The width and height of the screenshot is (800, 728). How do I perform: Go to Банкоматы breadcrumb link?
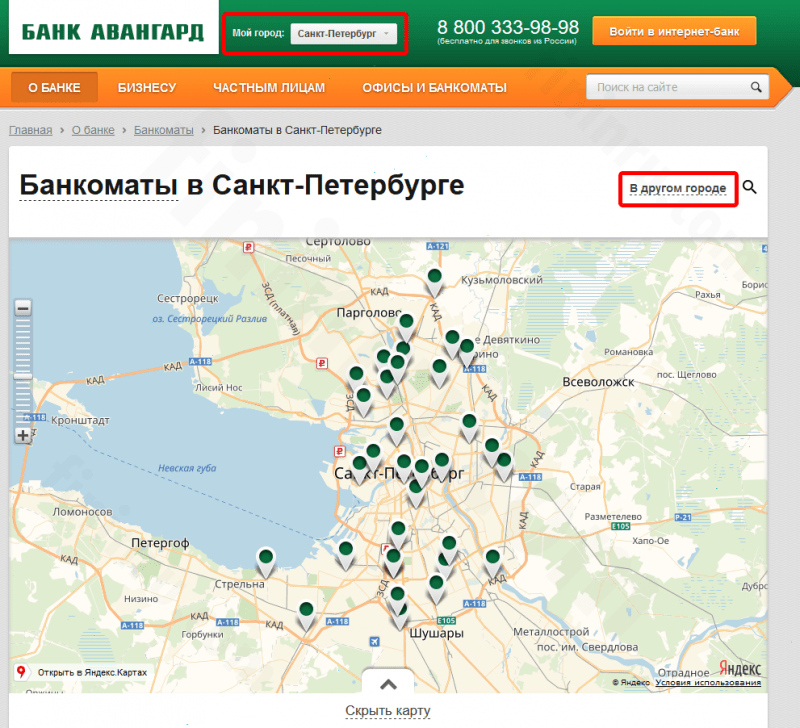point(164,130)
